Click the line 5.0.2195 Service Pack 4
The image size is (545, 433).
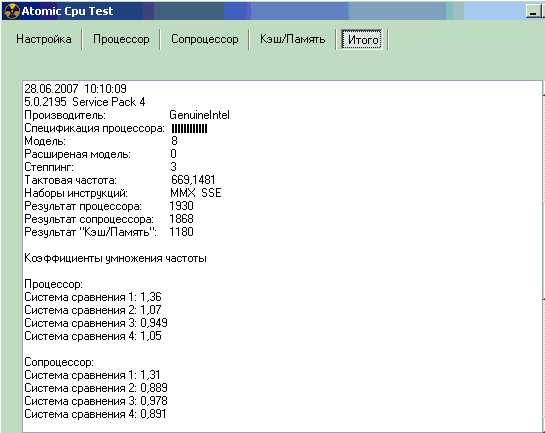85,102
